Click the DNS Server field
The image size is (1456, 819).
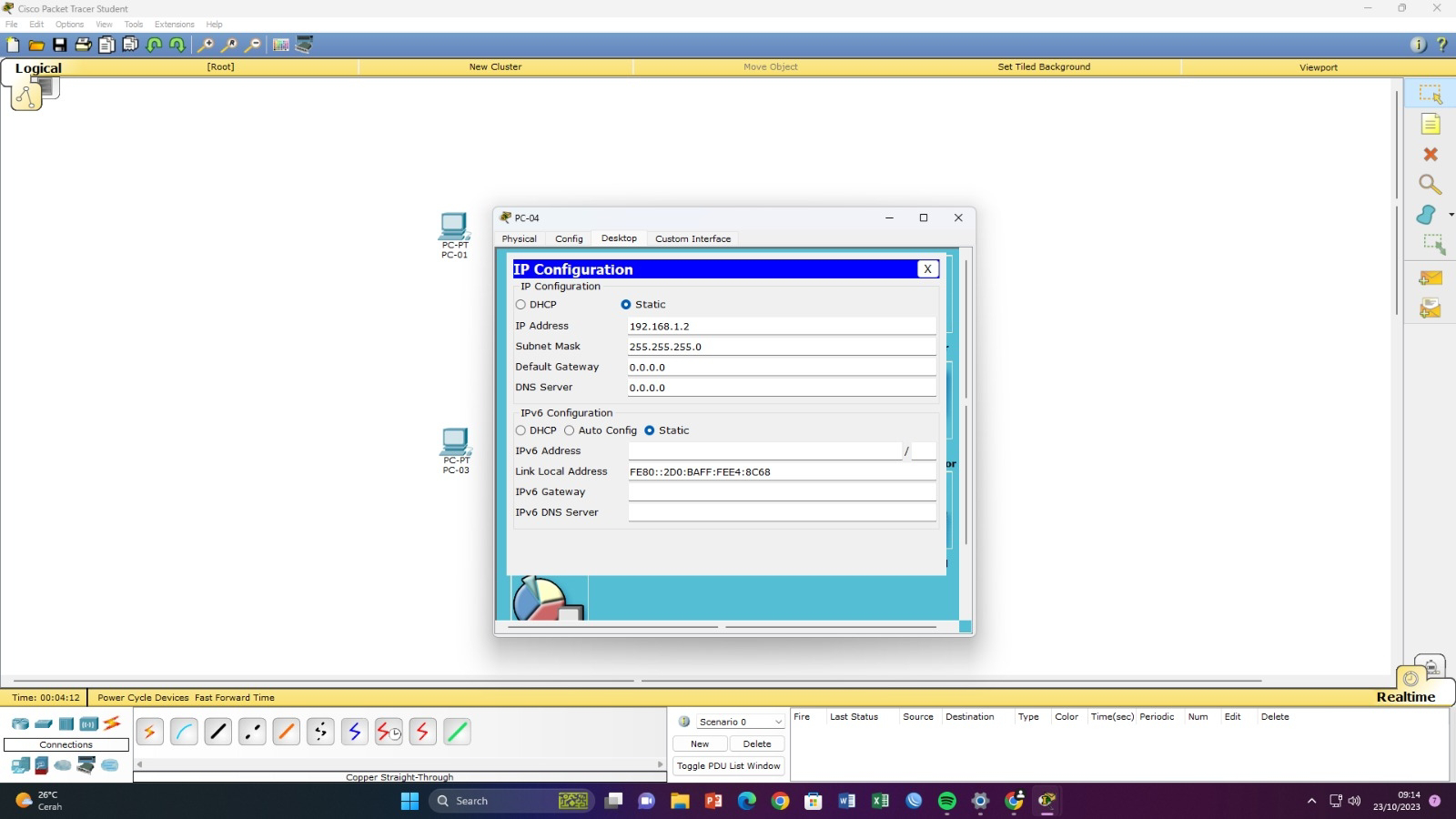(782, 388)
